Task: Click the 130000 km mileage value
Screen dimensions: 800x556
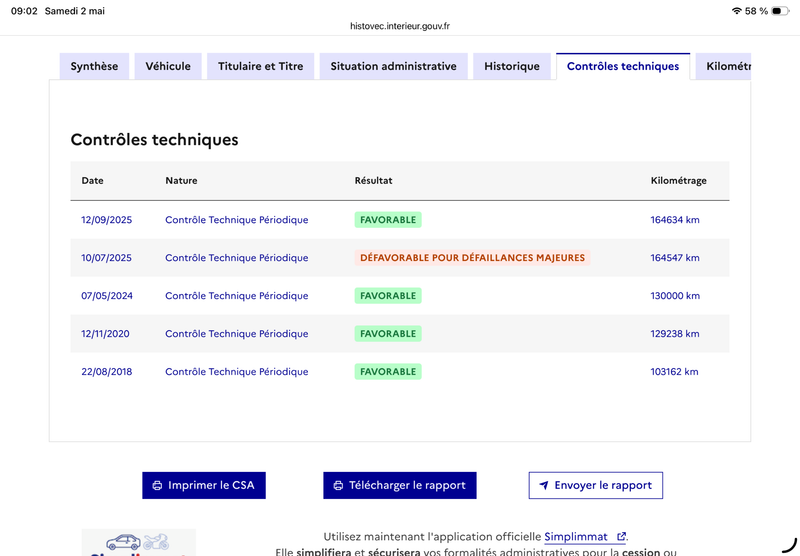Action: click(675, 296)
